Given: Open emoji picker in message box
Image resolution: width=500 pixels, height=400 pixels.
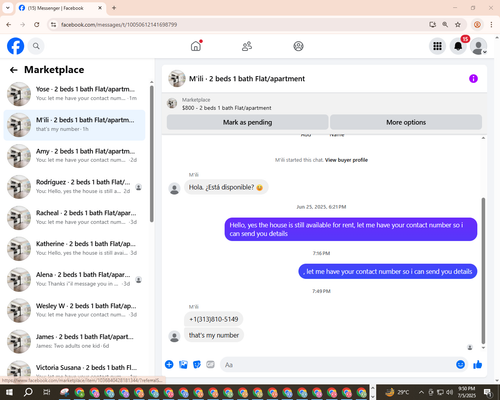Looking at the screenshot, I should click(x=460, y=364).
